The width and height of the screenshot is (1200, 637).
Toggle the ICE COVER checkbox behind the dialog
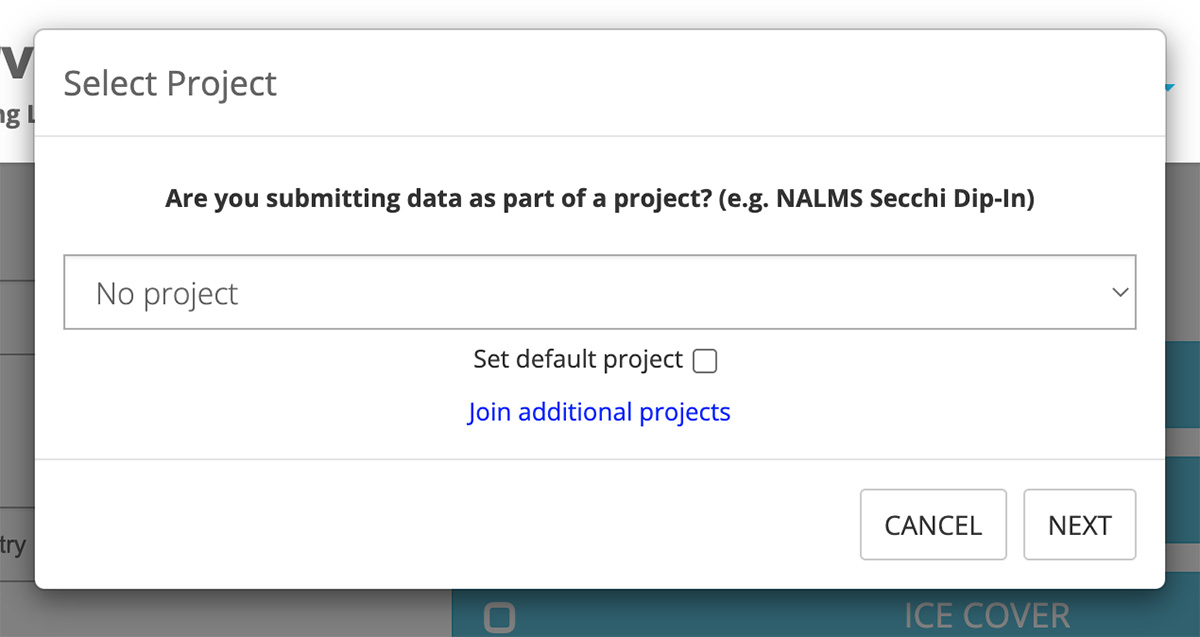(499, 617)
